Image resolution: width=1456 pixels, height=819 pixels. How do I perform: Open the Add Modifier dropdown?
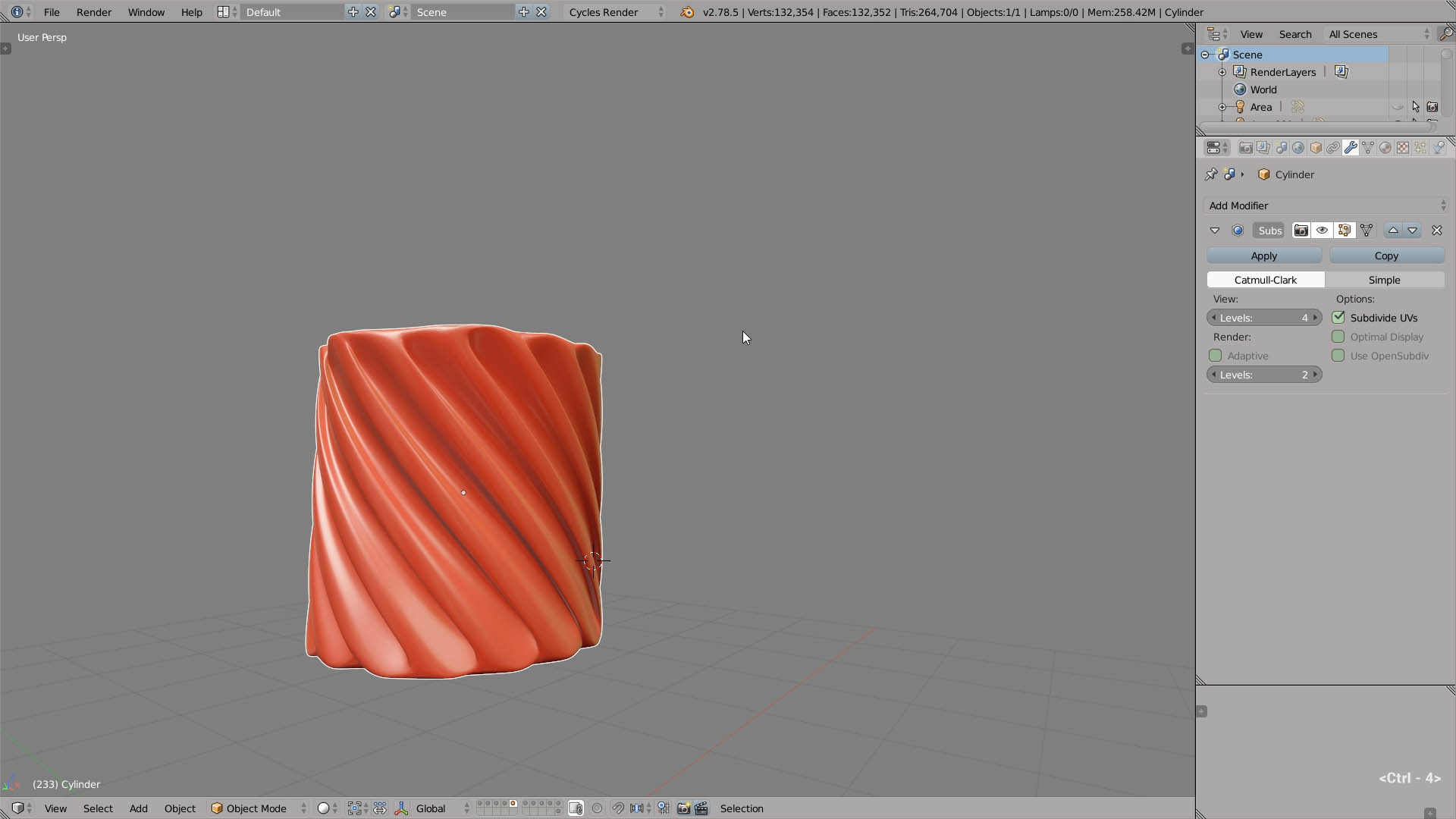(x=1326, y=206)
